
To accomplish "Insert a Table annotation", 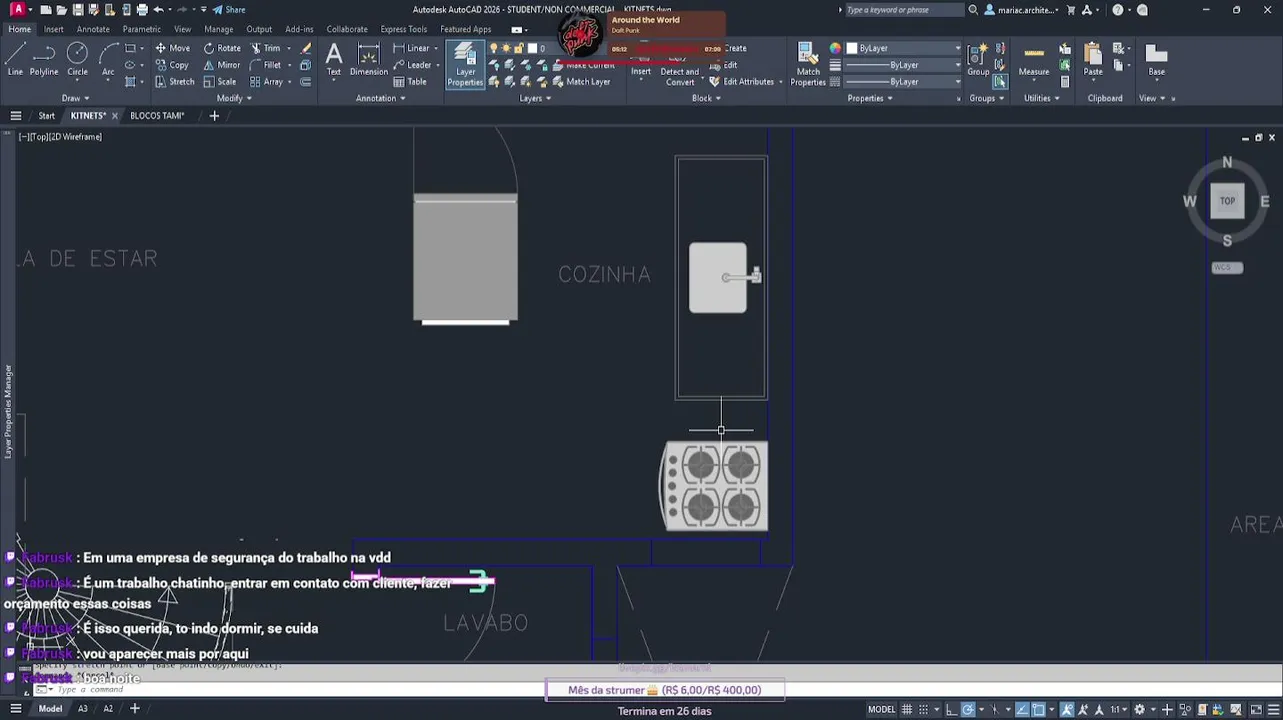I will pos(410,82).
